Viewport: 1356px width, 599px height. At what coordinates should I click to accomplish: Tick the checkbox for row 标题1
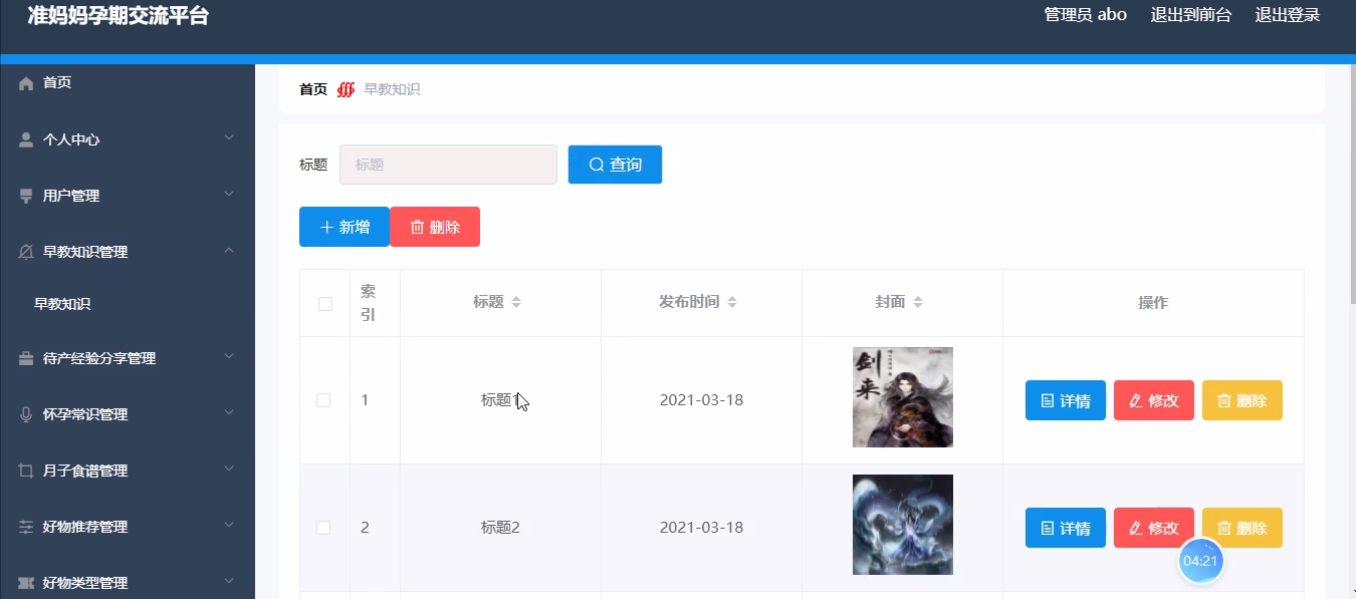click(x=323, y=400)
